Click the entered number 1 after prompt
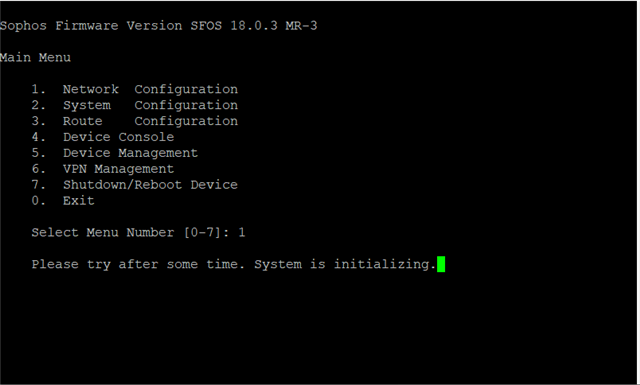Screen dimensions: 640x385 pos(242,232)
